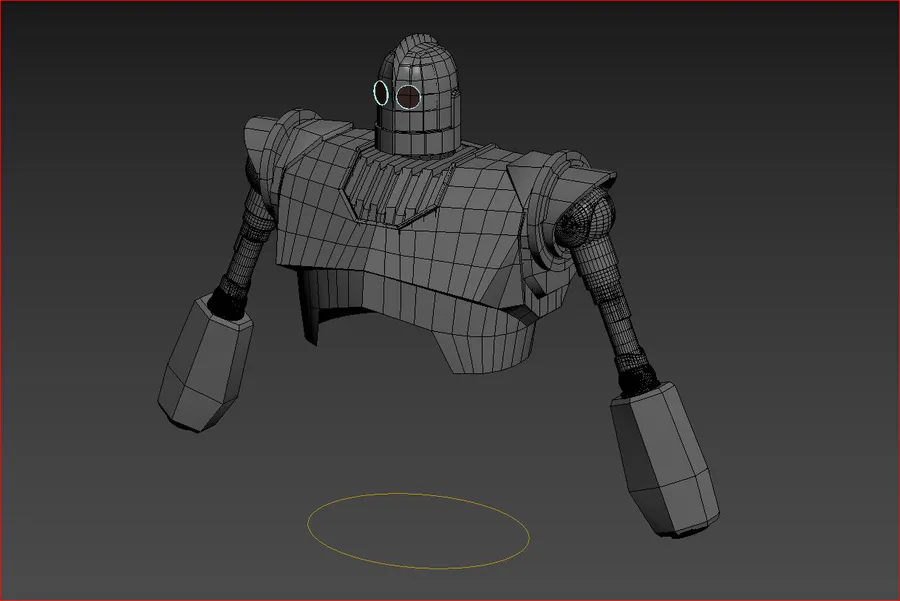Select the cyan-outlined eye ring on robot head
The image size is (900, 601).
(381, 92)
